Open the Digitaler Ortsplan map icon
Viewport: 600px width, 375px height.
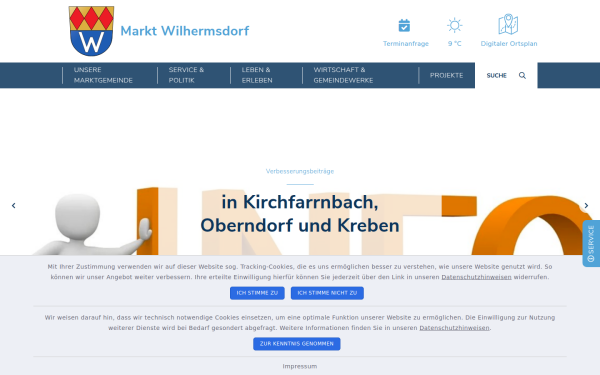508,24
